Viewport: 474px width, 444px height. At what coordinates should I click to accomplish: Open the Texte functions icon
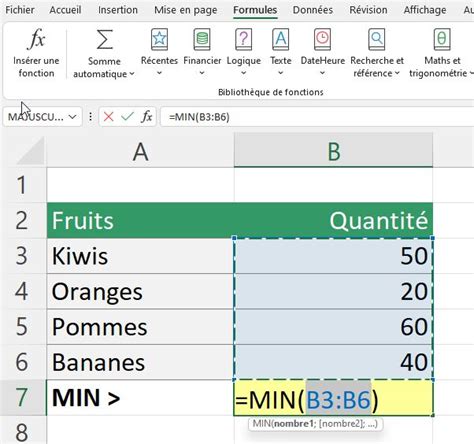[x=281, y=39]
